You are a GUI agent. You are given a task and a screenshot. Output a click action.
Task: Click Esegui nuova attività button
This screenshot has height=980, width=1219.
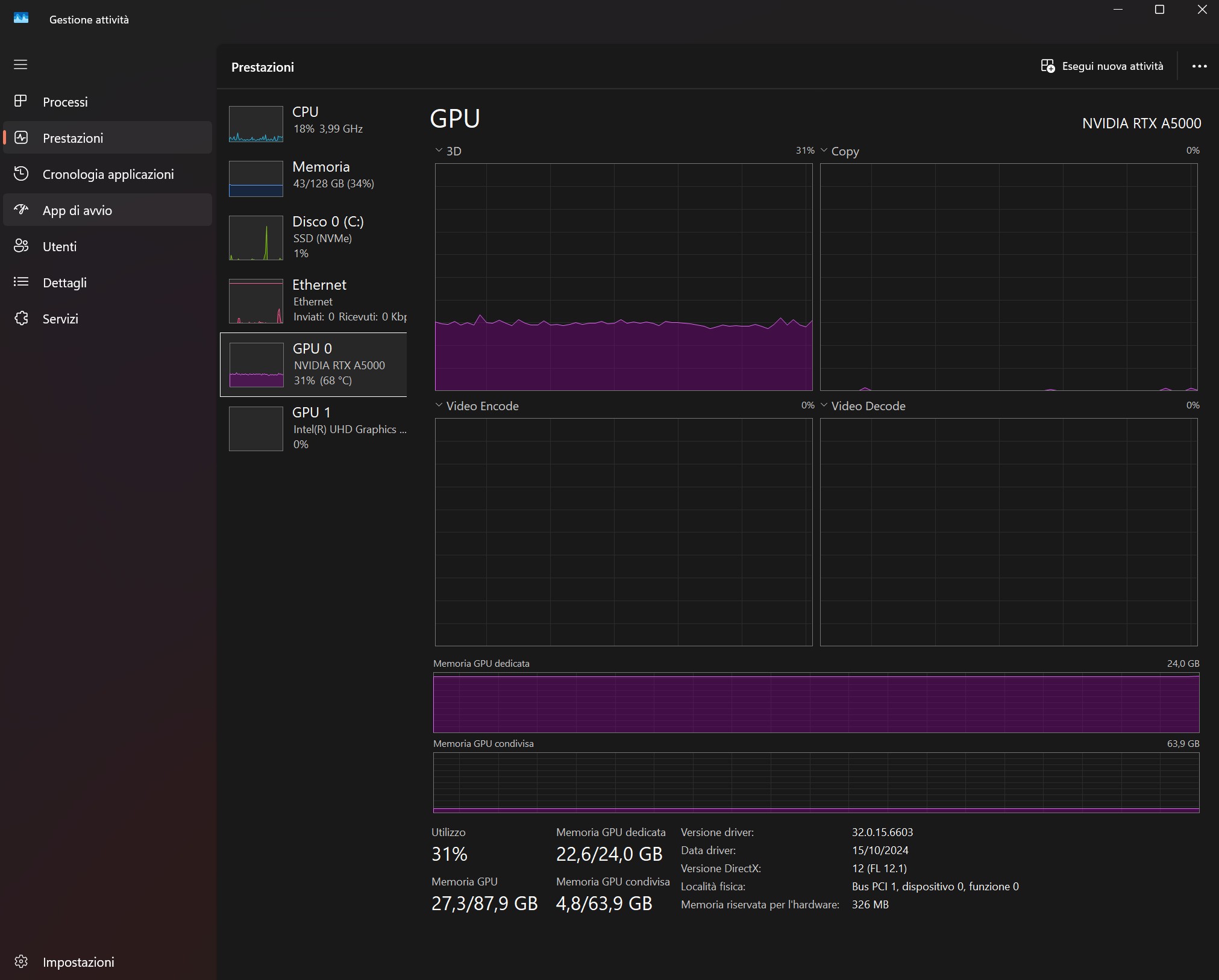coord(1102,66)
